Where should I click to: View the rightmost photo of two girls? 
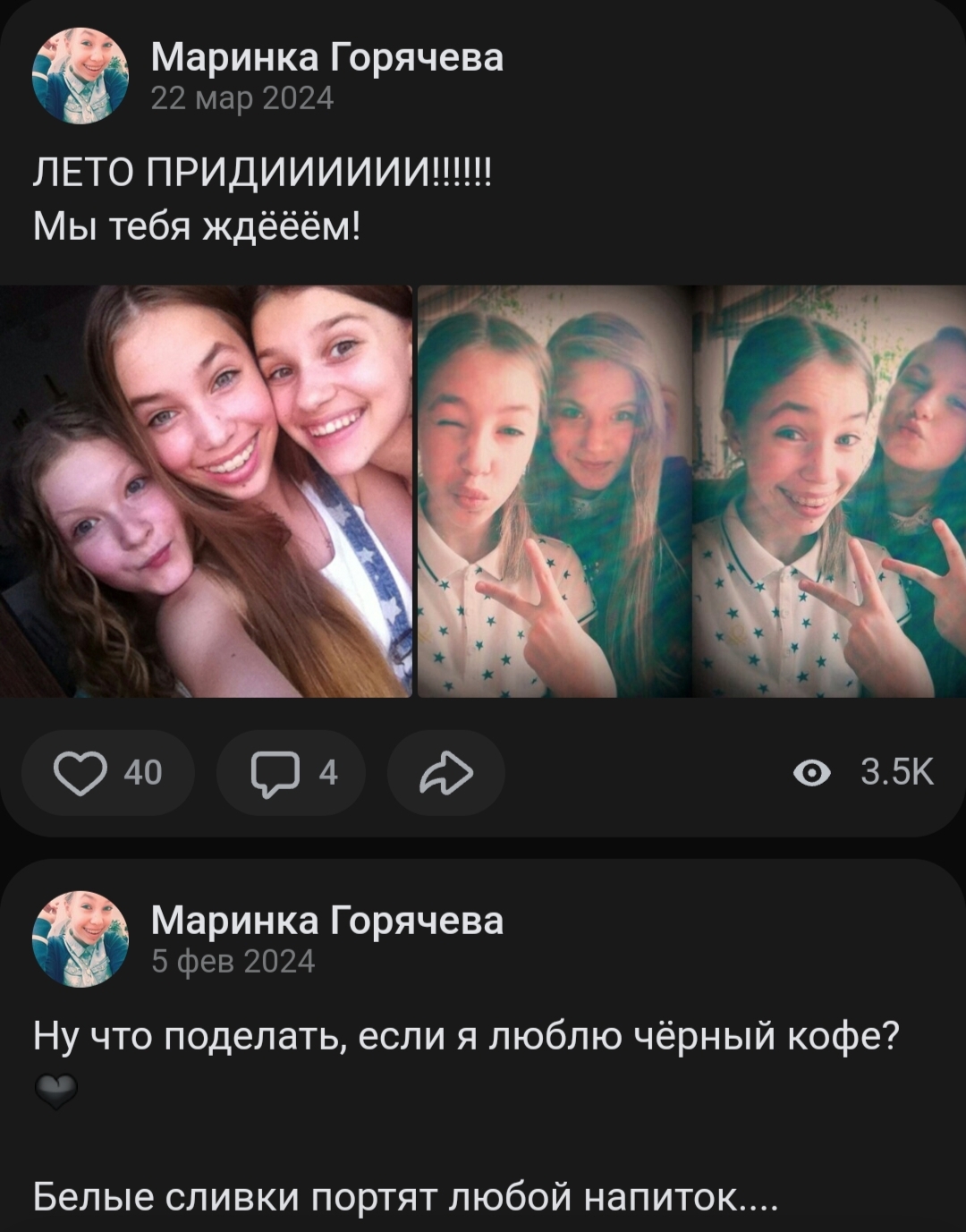829,491
